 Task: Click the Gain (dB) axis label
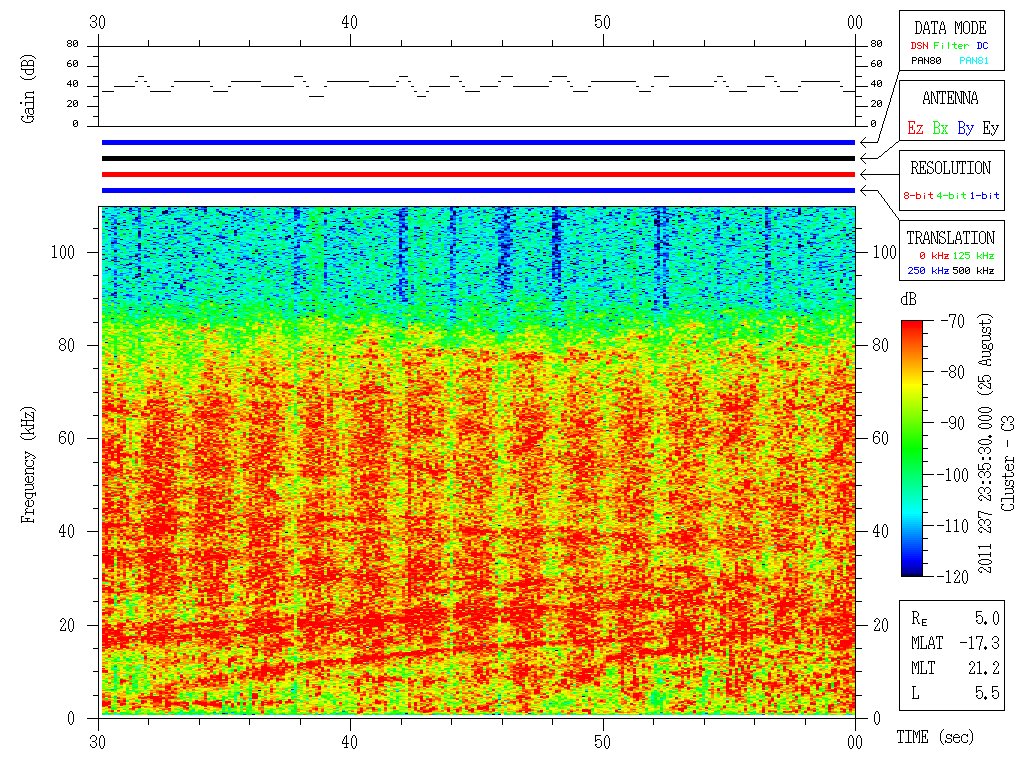tap(27, 89)
